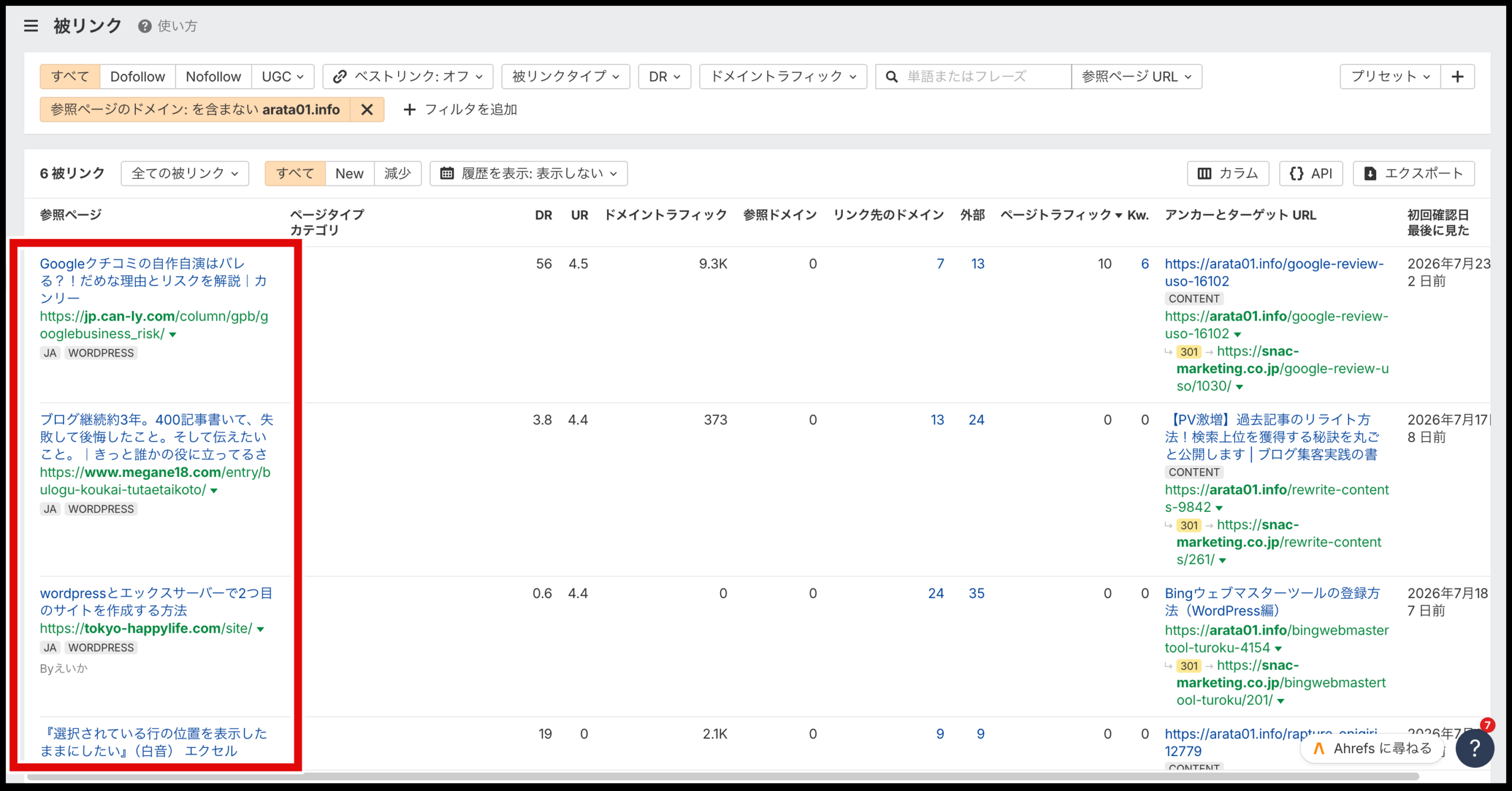Expand the megane18.com URL dropdown arrow
Image resolution: width=1512 pixels, height=791 pixels.
pyautogui.click(x=214, y=491)
